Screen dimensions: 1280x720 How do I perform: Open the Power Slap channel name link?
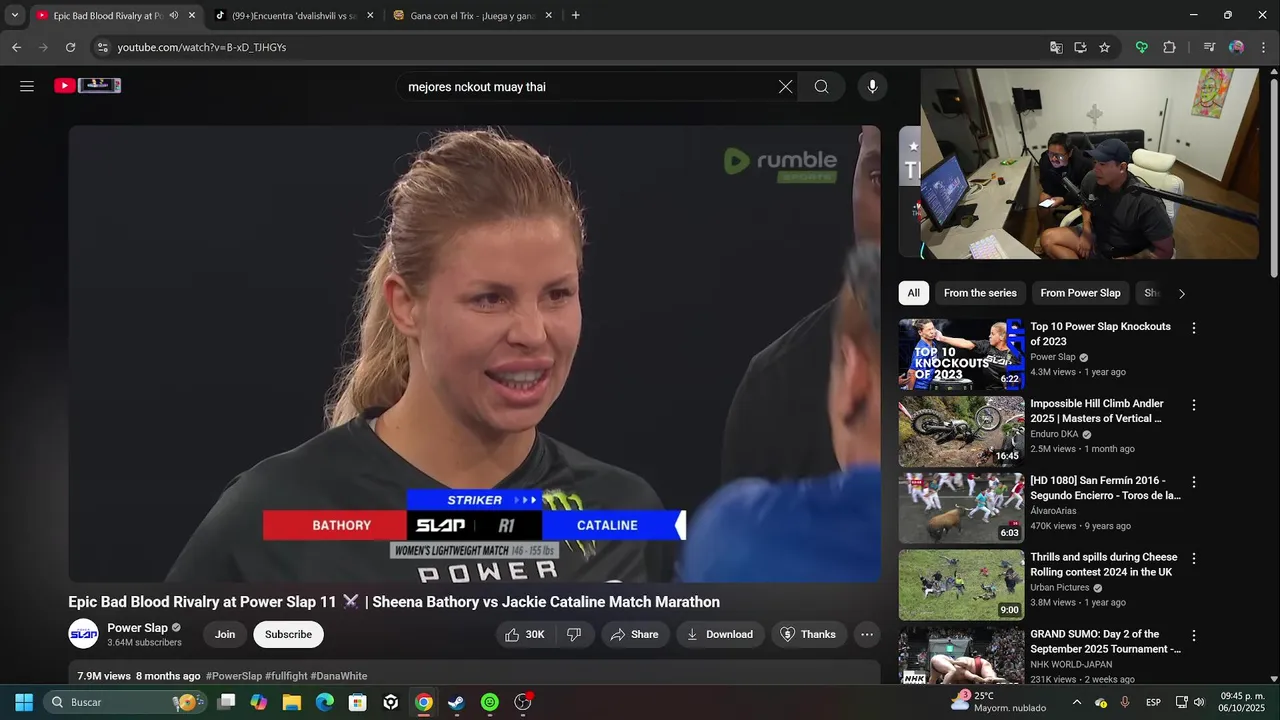point(137,628)
